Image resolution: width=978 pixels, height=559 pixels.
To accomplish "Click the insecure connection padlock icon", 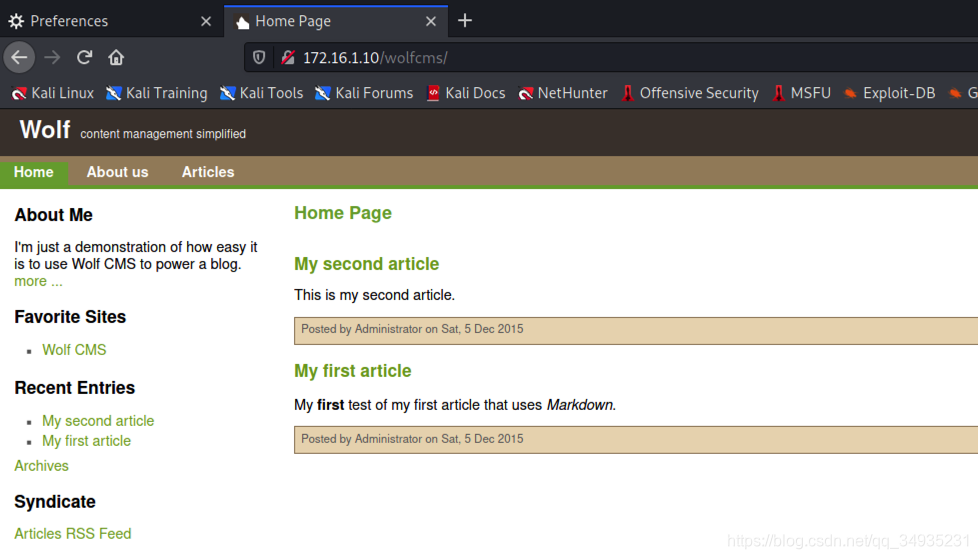I will [288, 57].
